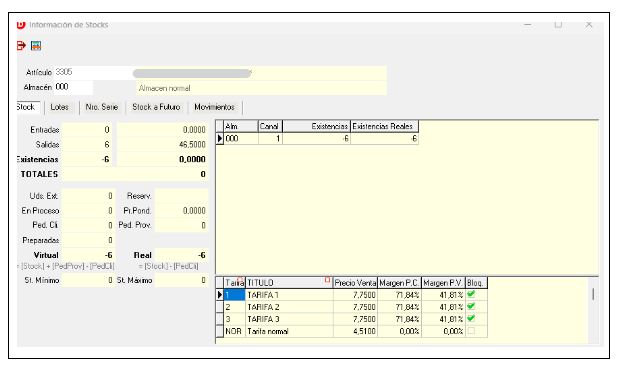Viewport: 619px width, 369px height.
Task: Select warehouse row 000 in the grid
Action: tap(241, 139)
